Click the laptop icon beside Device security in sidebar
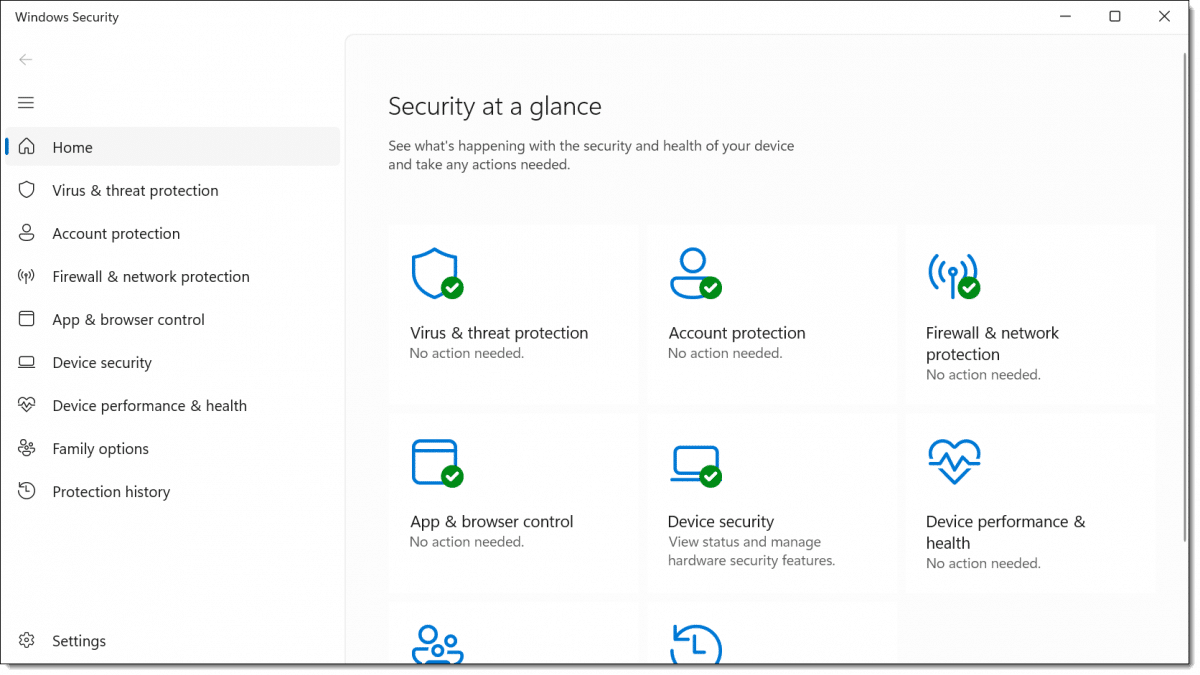 pyautogui.click(x=27, y=362)
